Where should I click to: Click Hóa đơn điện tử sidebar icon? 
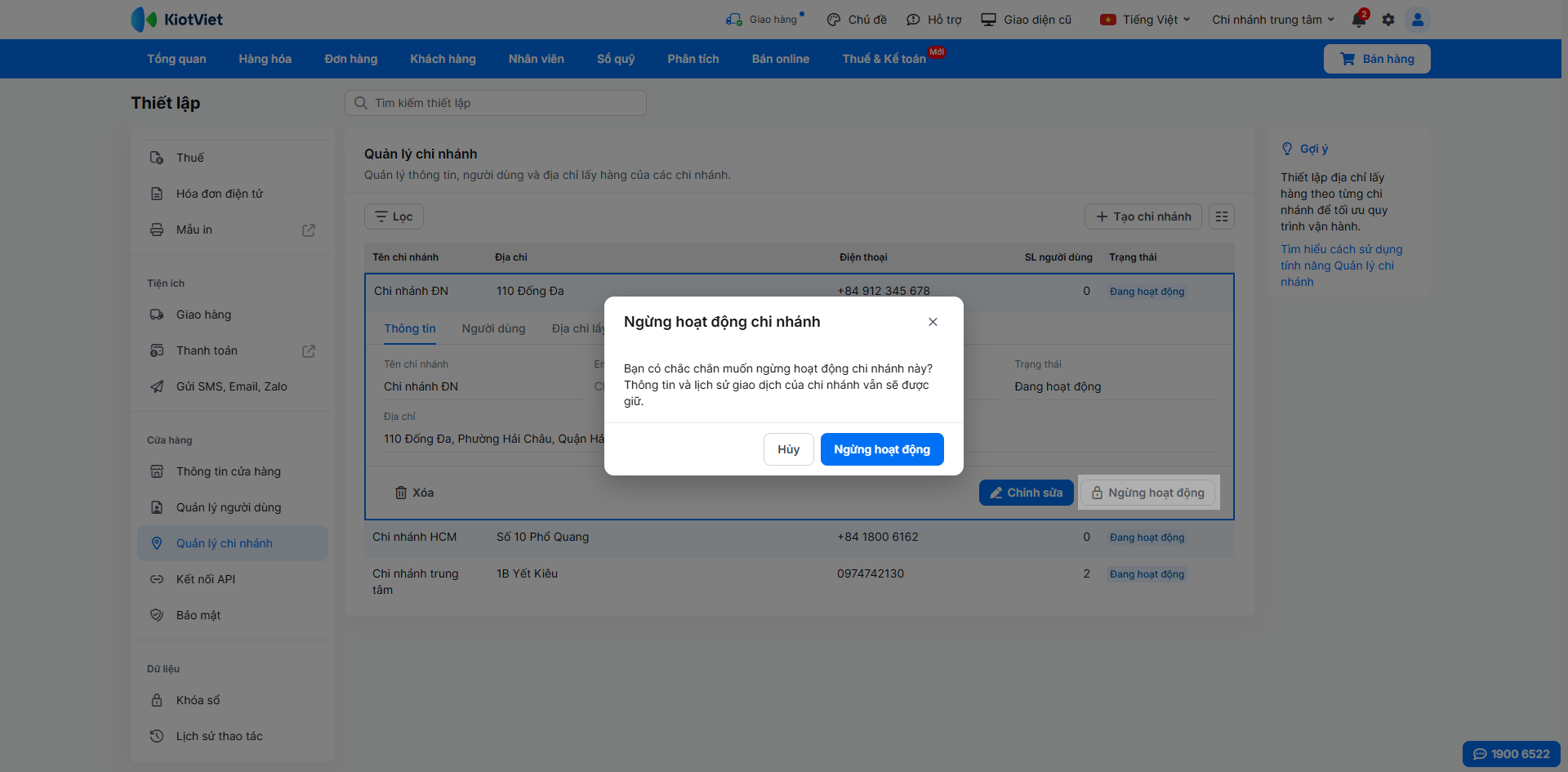[x=157, y=194]
